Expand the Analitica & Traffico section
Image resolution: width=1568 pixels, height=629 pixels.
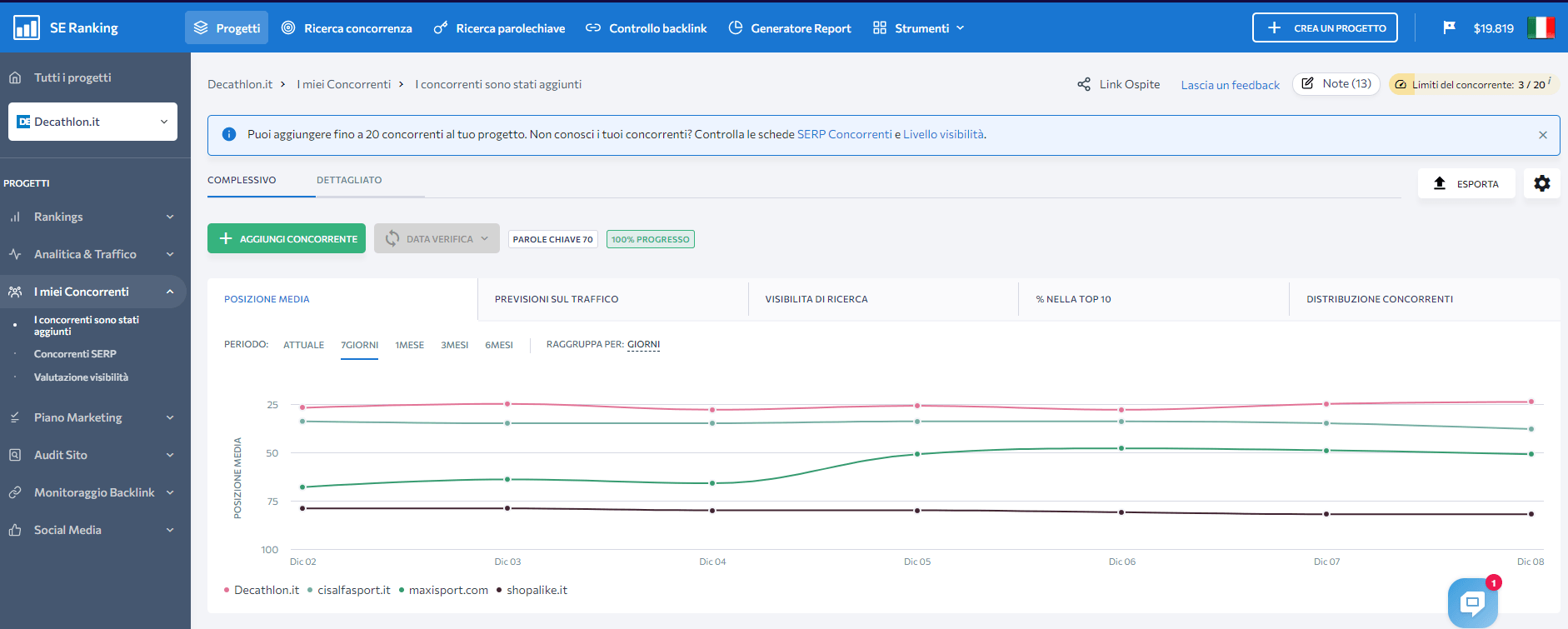pos(170,254)
